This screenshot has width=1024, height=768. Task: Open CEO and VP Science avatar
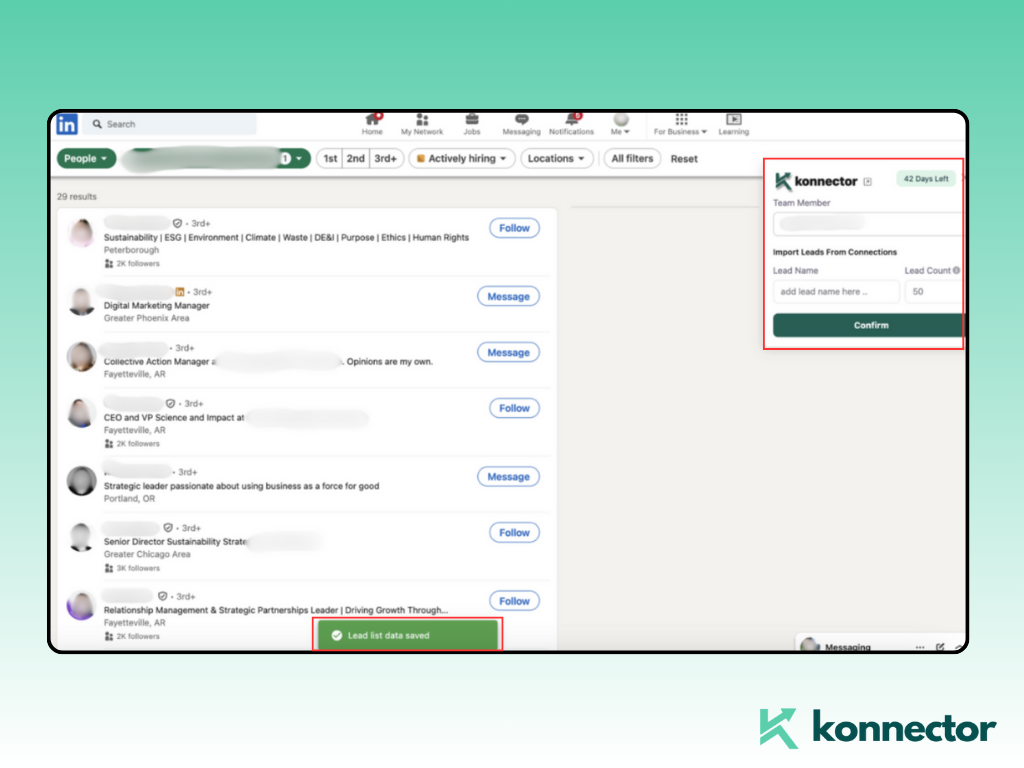pos(82,413)
